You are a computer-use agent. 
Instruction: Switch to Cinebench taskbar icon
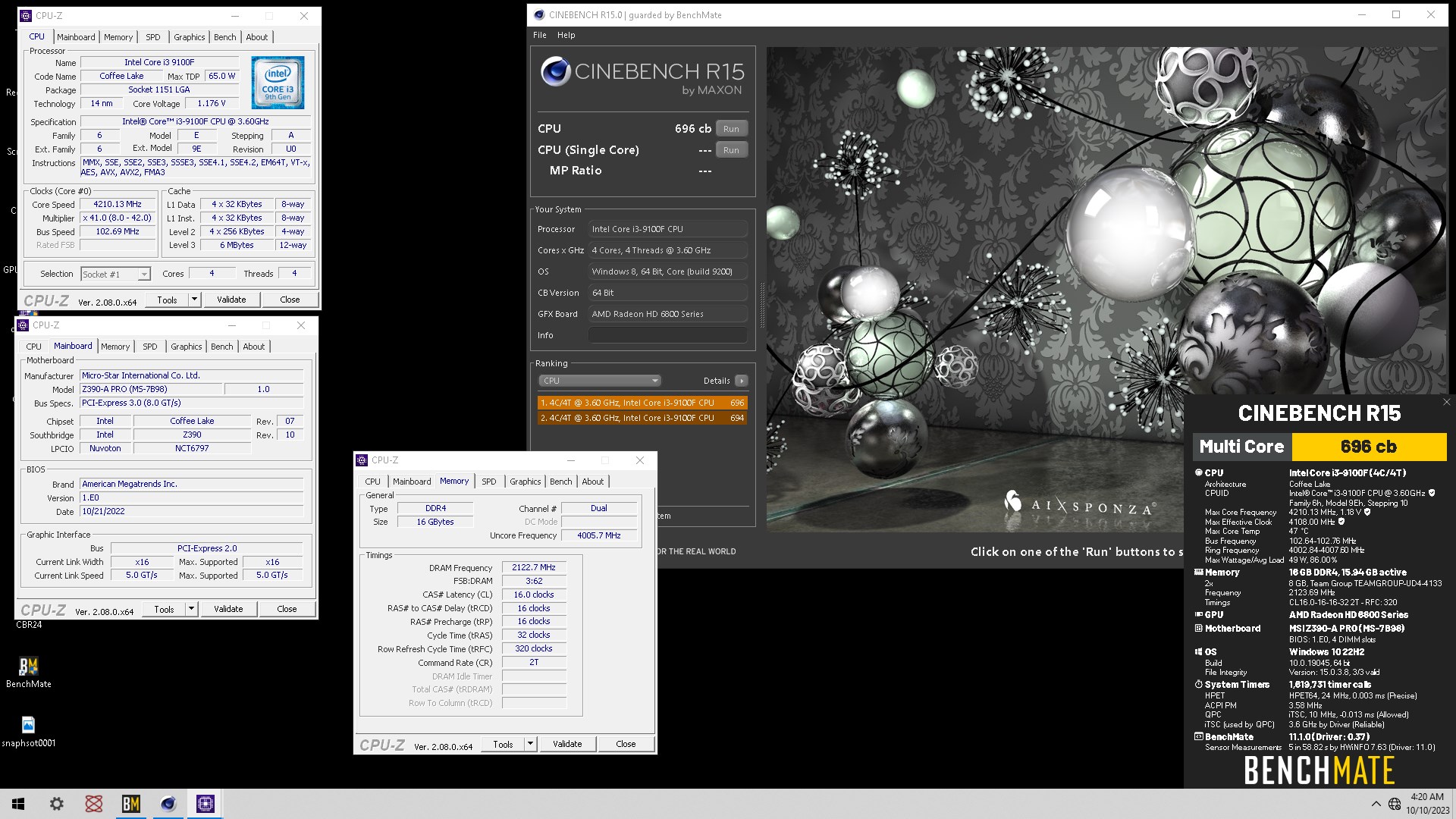(168, 804)
